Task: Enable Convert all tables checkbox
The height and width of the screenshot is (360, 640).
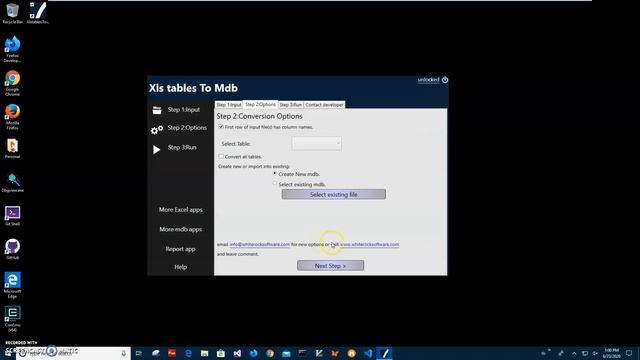Action: [221, 156]
